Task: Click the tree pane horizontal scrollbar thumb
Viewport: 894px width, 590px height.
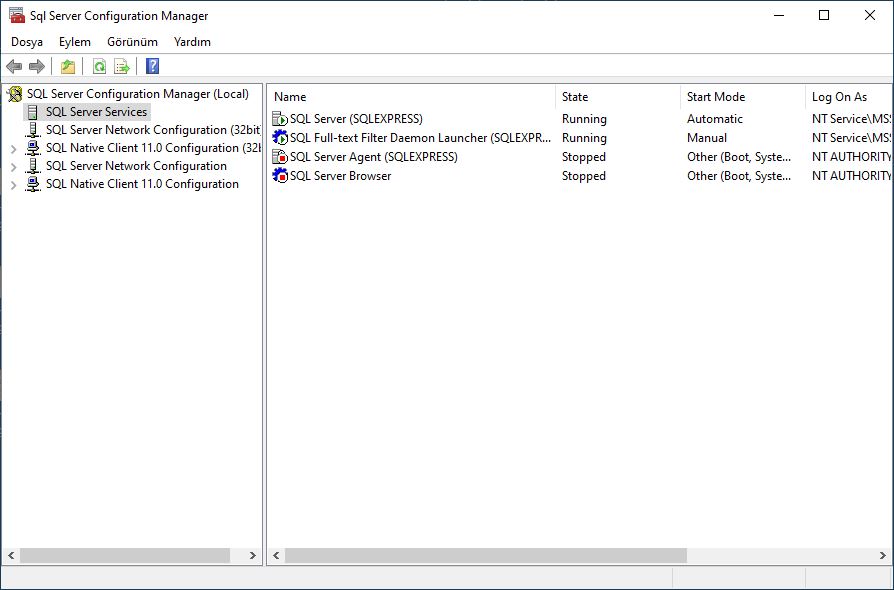Action: tap(125, 555)
